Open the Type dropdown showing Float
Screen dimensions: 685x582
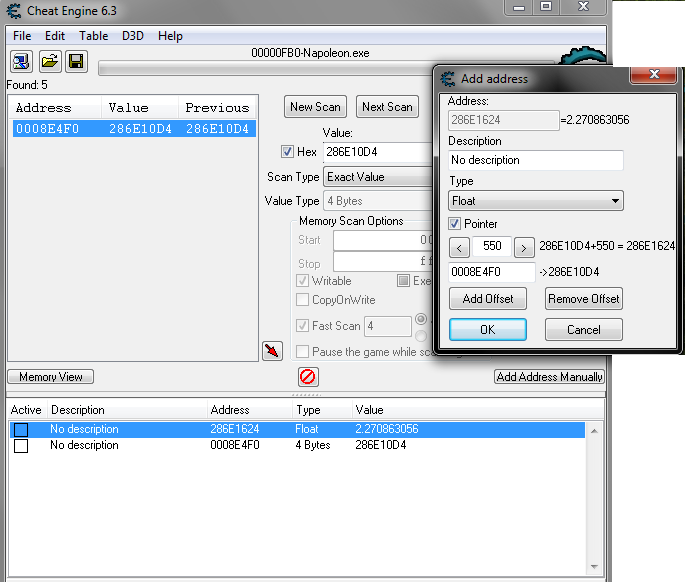pos(536,201)
